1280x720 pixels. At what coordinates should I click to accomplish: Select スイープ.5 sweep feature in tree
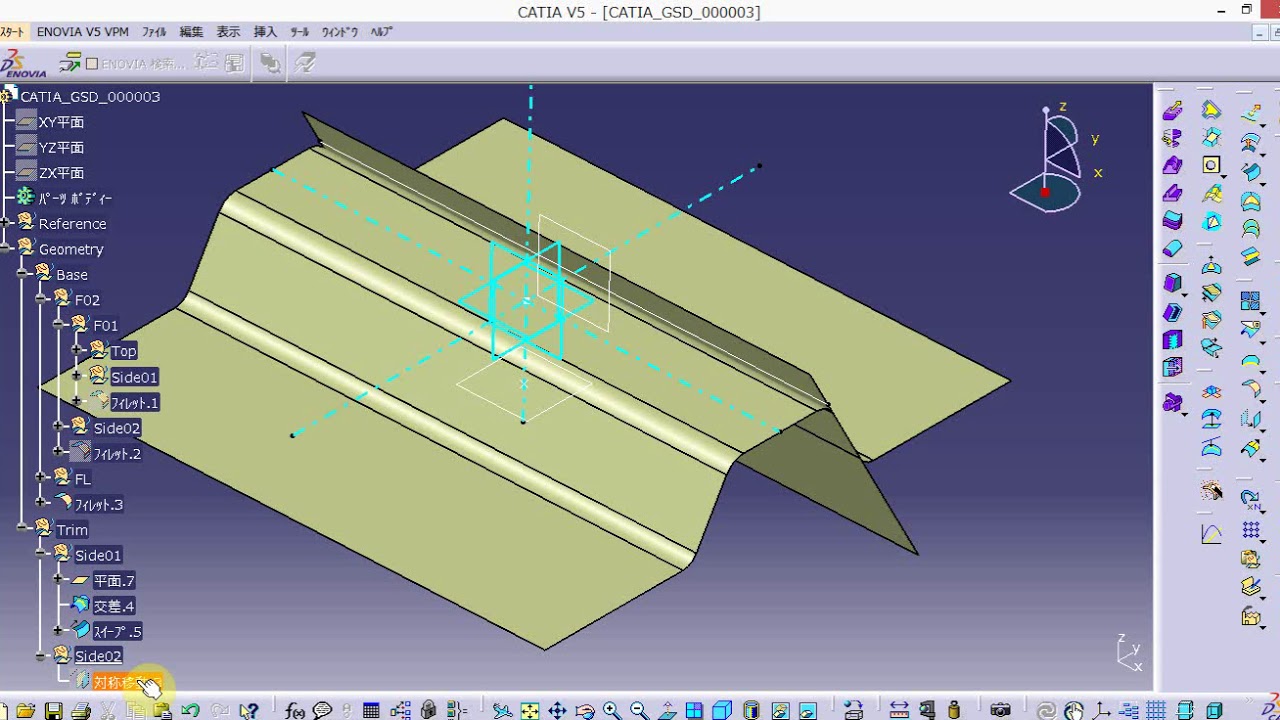click(117, 632)
